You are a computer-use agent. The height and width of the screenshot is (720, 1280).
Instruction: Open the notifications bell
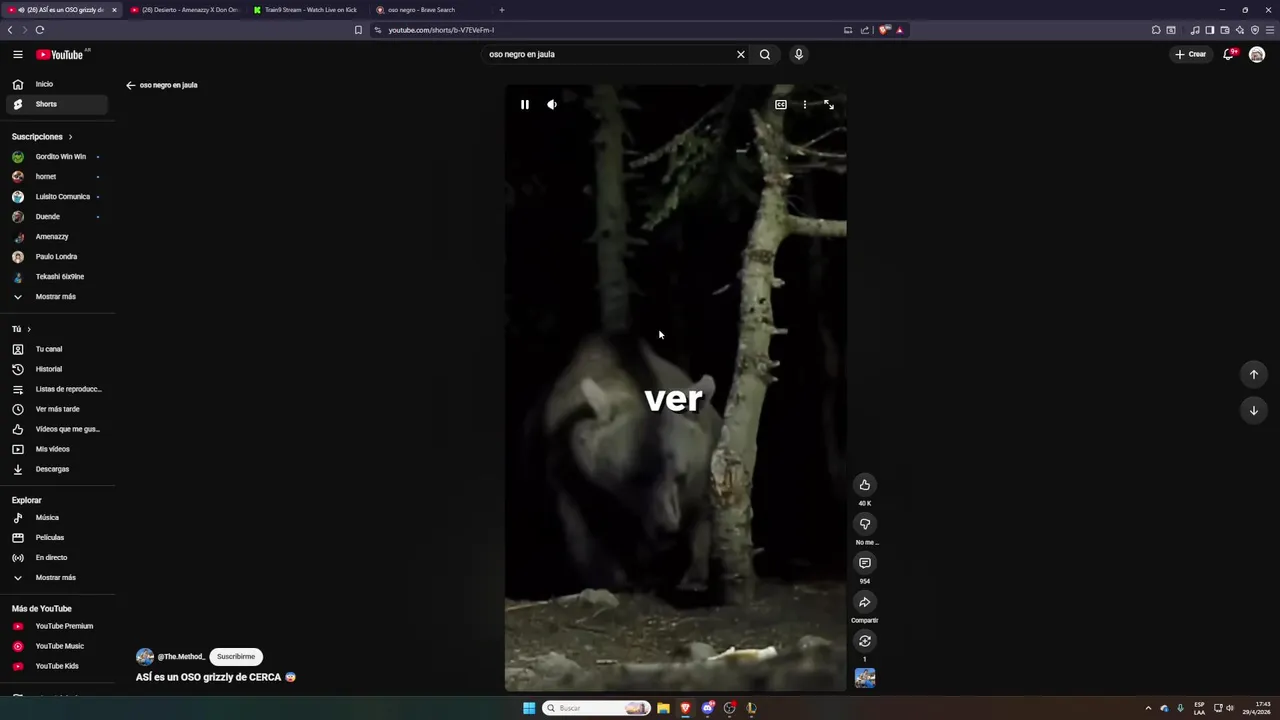pos(1228,54)
